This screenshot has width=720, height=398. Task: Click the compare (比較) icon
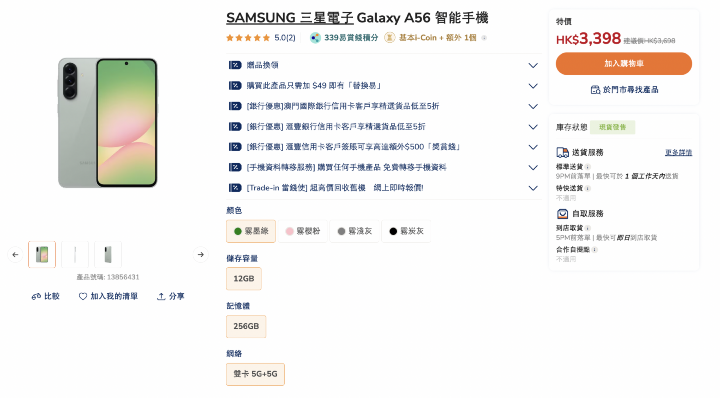pos(36,297)
